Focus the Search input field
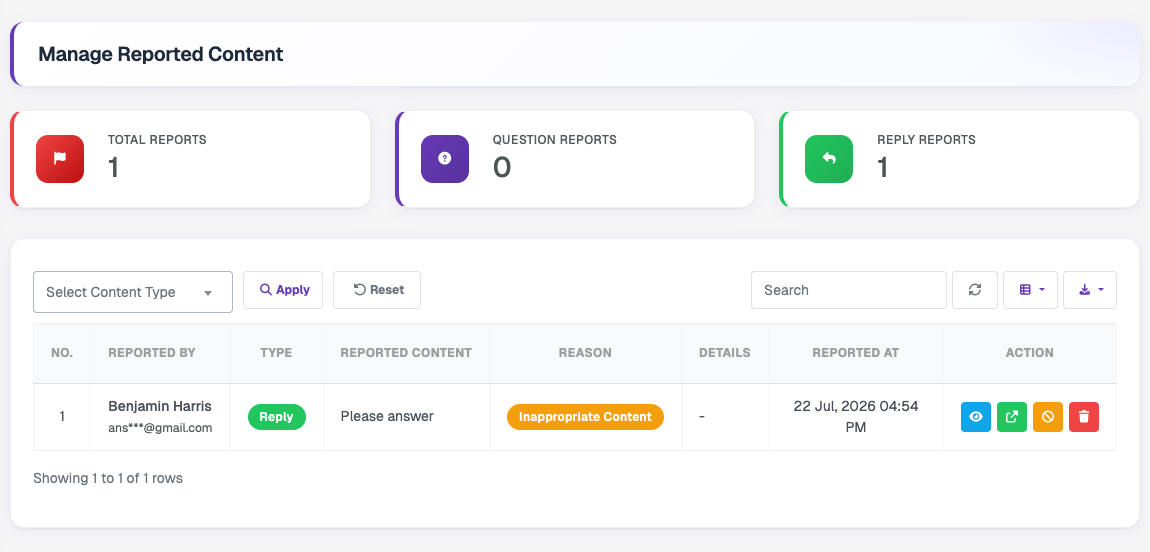This screenshot has height=552, width=1150. tap(849, 290)
